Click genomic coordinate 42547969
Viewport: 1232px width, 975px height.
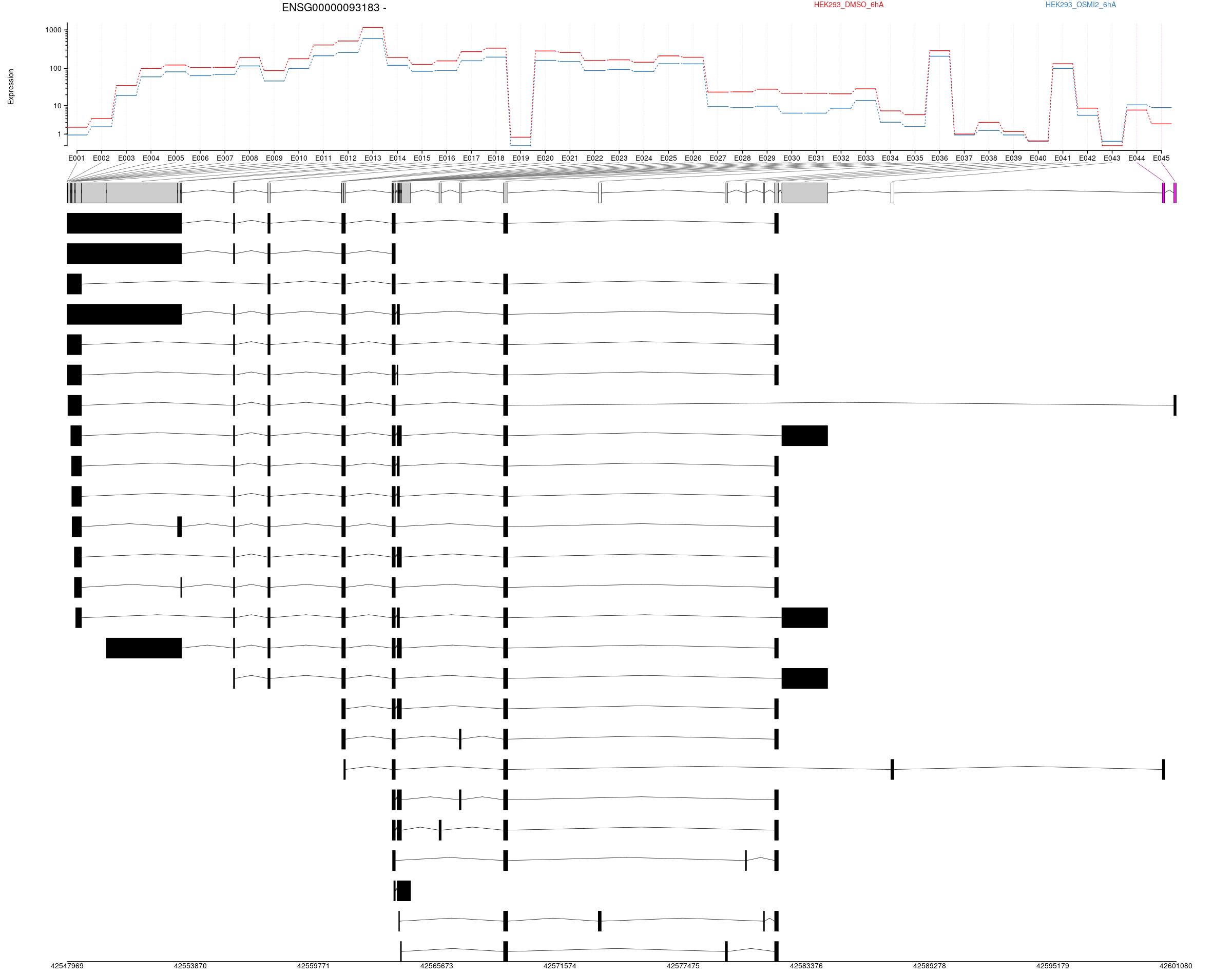(67, 966)
